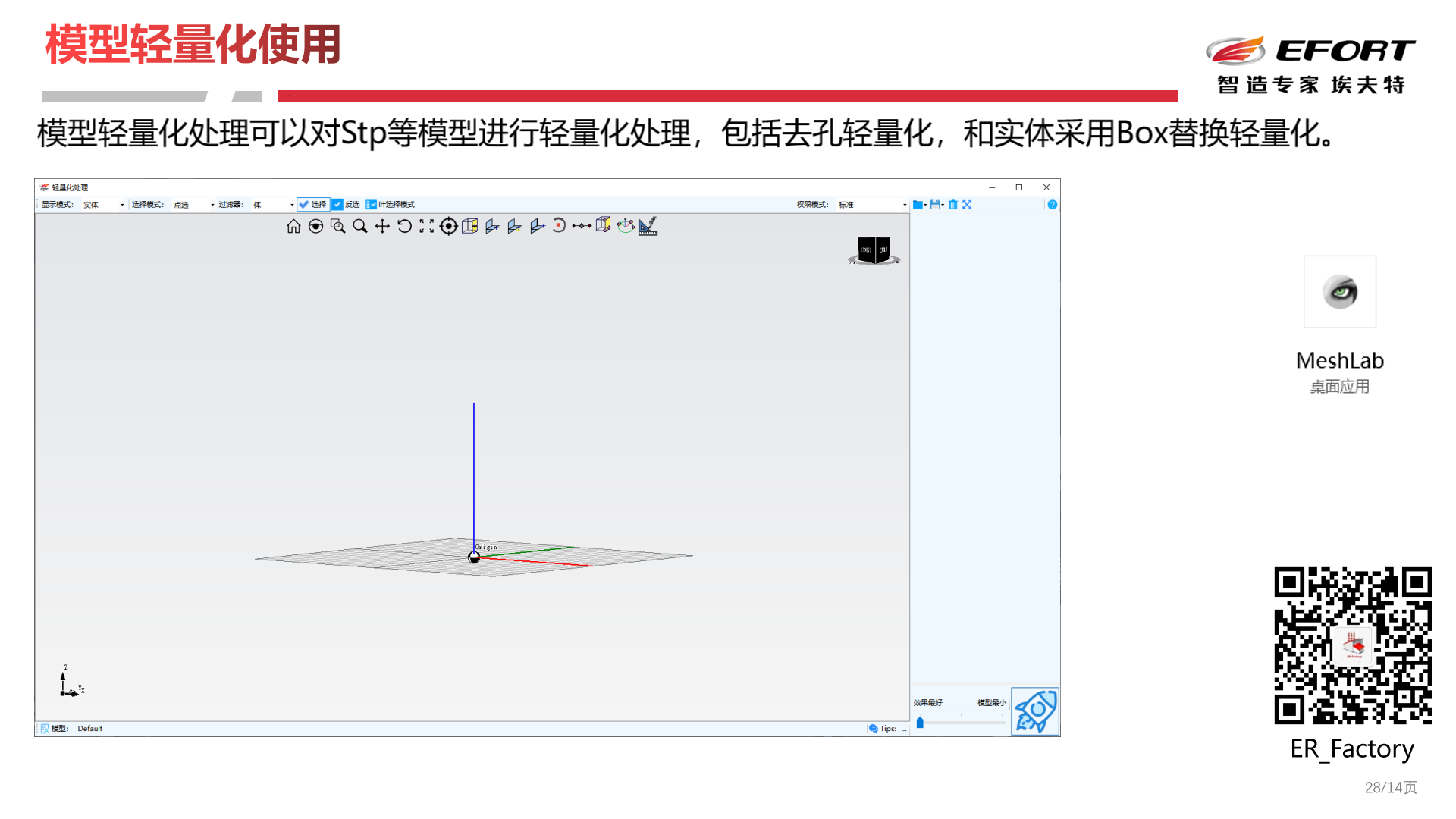Select the Rotate view tool

click(x=404, y=225)
